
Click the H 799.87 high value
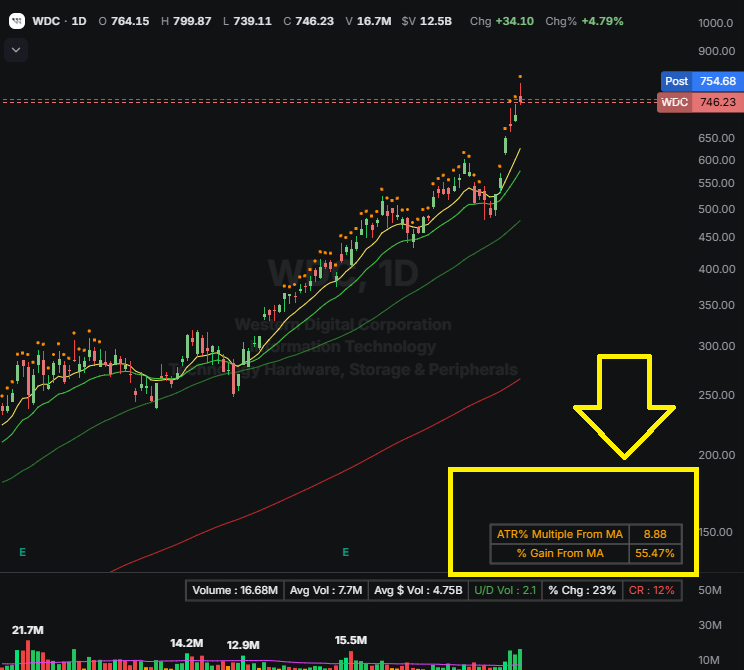pos(186,21)
